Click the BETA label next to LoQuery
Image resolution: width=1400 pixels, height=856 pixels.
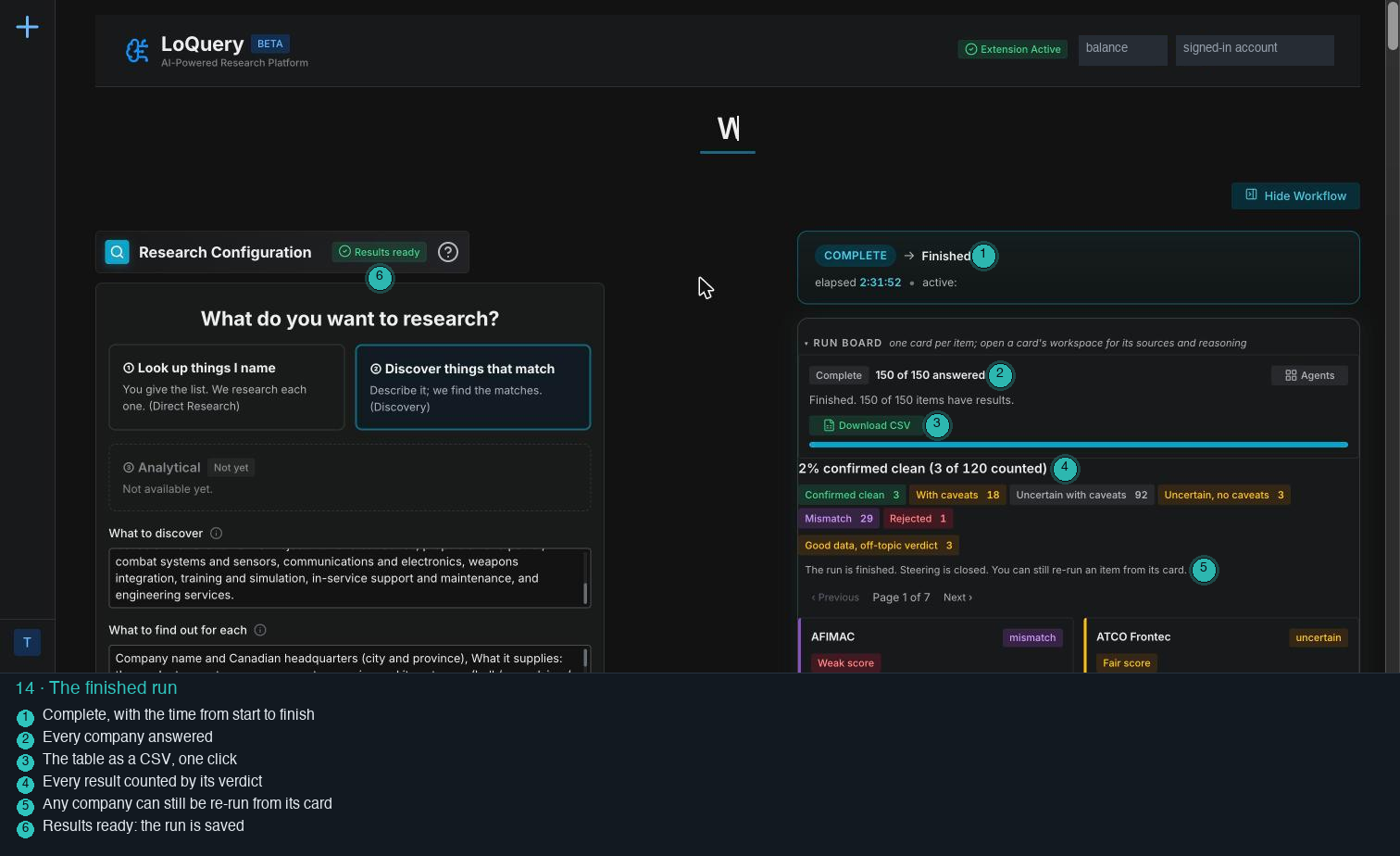coord(270,44)
